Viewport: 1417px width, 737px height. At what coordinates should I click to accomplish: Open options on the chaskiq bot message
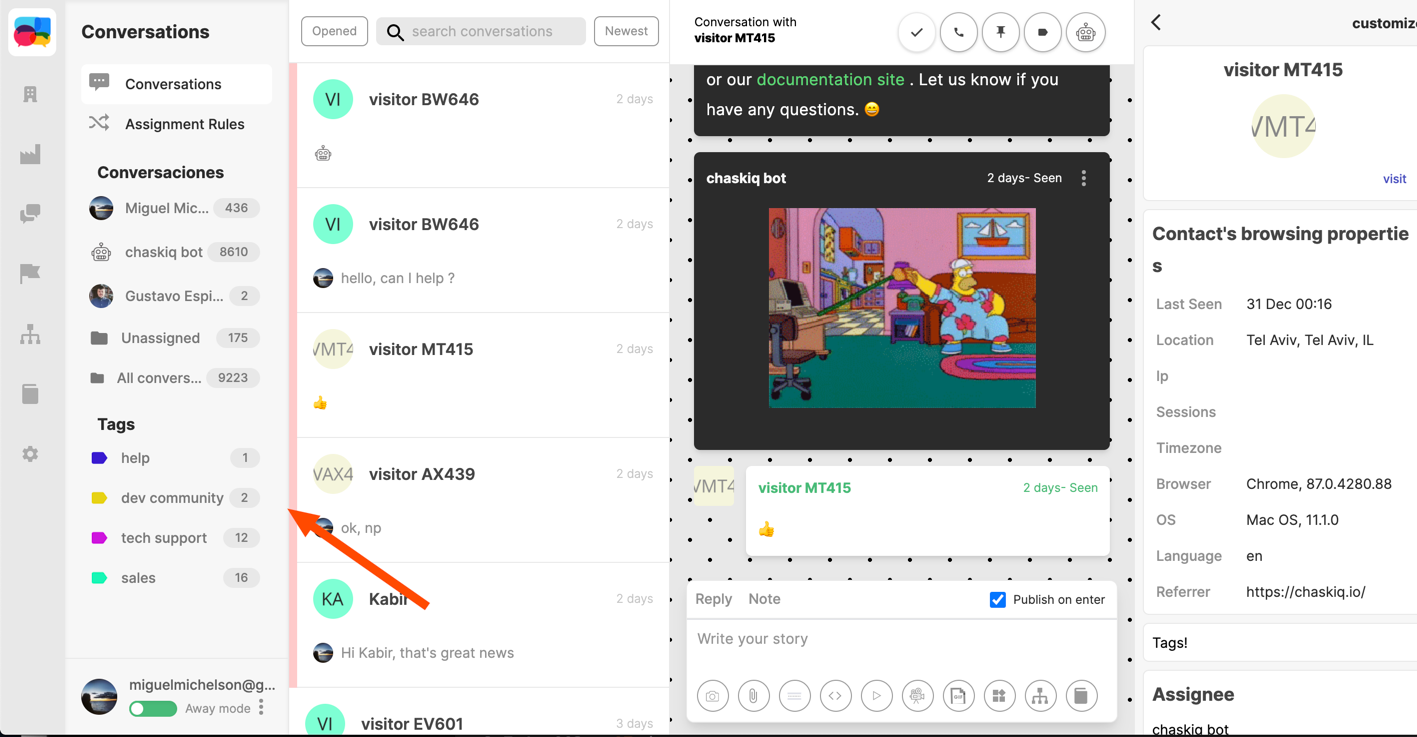tap(1083, 177)
